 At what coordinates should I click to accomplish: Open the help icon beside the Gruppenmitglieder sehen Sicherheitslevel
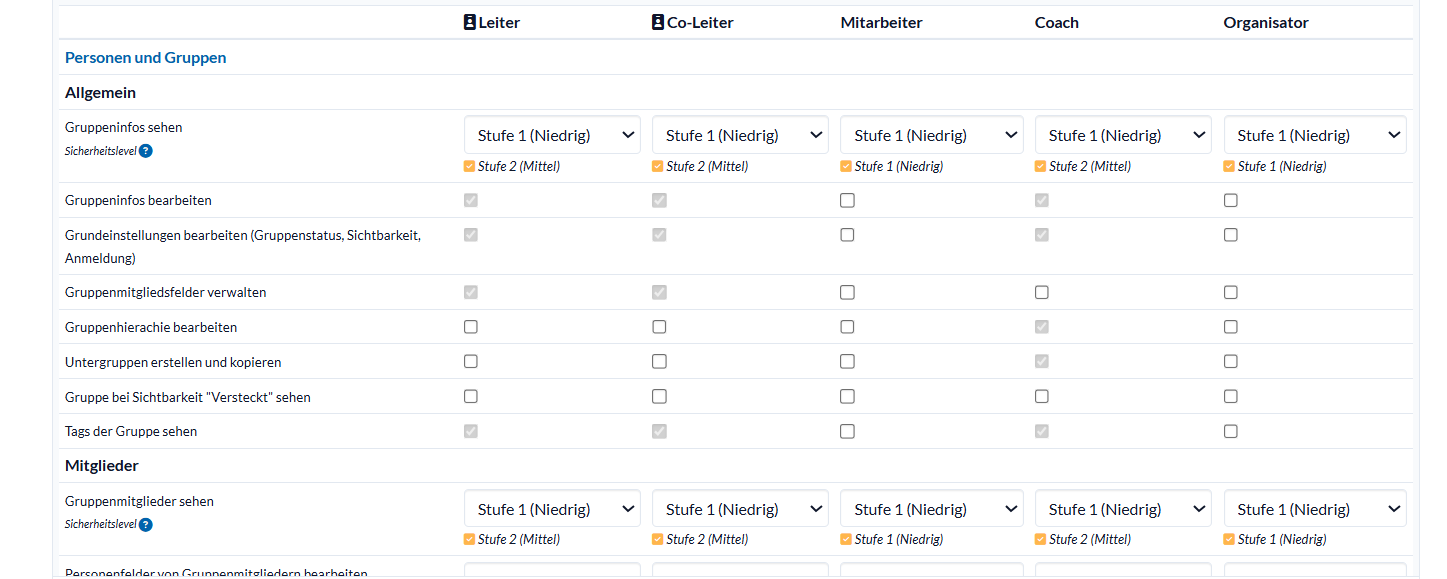[146, 525]
